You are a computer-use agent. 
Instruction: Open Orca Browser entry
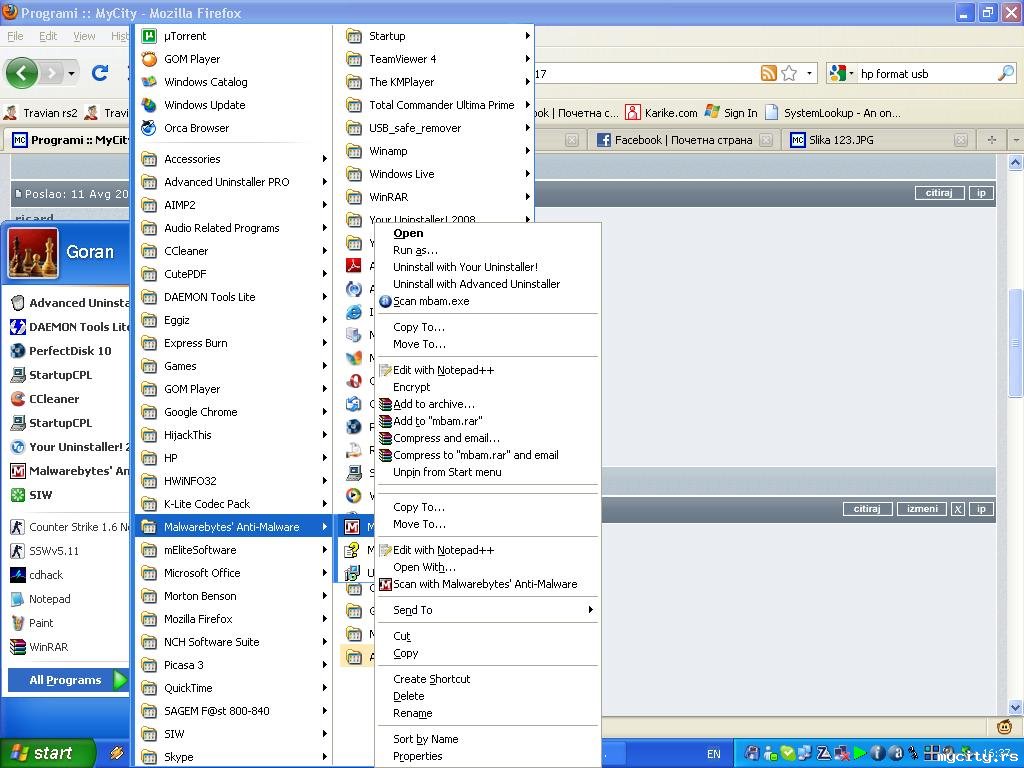pos(196,128)
